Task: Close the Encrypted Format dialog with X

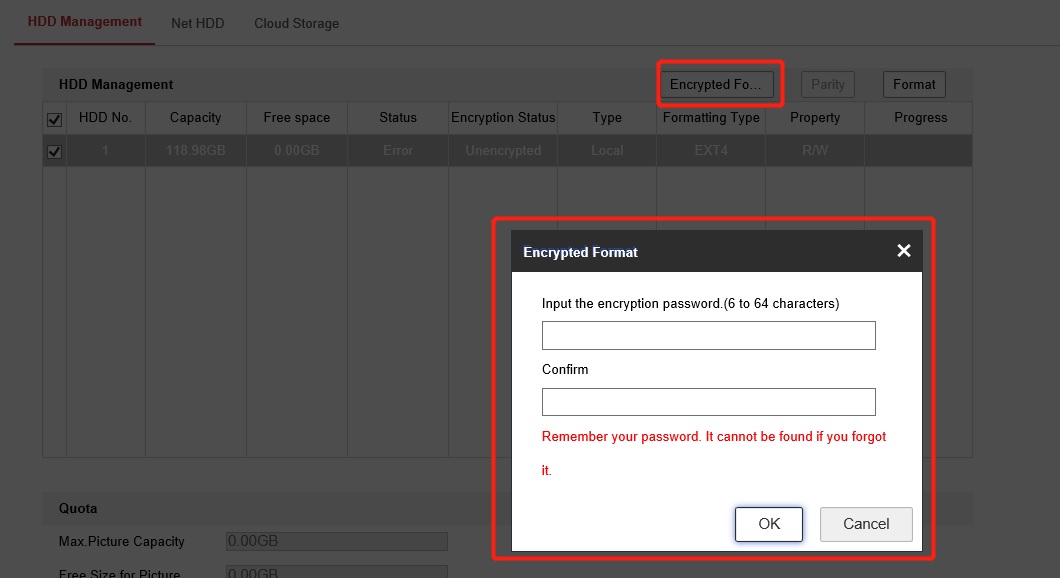Action: pyautogui.click(x=903, y=251)
